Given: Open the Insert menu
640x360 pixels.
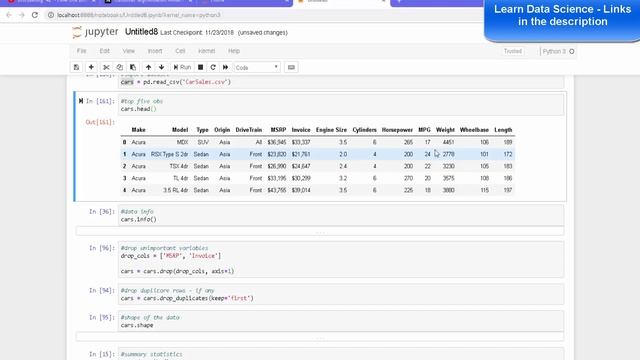Looking at the screenshot, I should [x=155, y=51].
